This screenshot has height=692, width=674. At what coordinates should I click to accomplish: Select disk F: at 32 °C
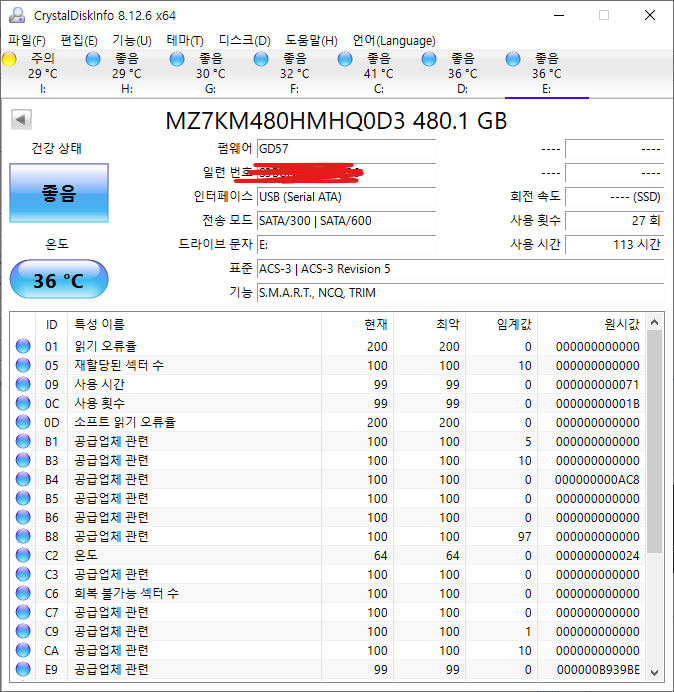294,73
